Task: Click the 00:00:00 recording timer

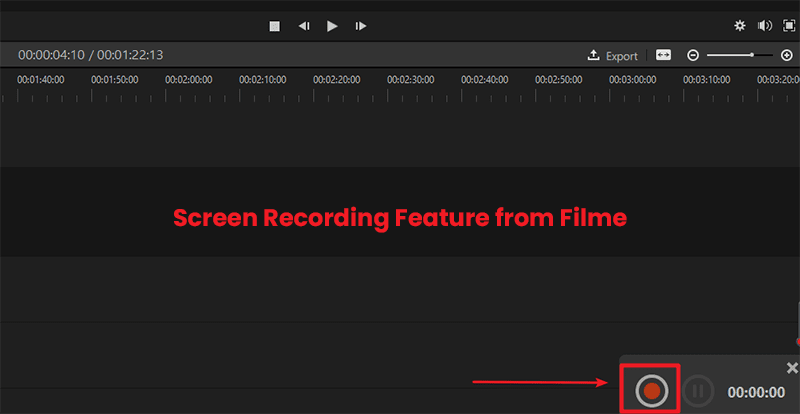Action: point(756,392)
